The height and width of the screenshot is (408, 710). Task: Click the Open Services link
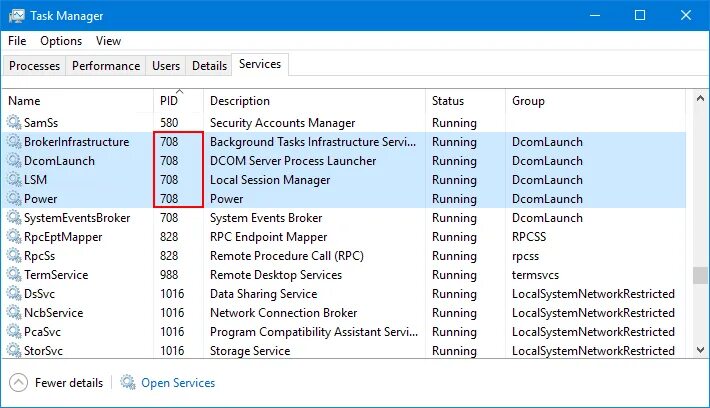click(x=178, y=383)
